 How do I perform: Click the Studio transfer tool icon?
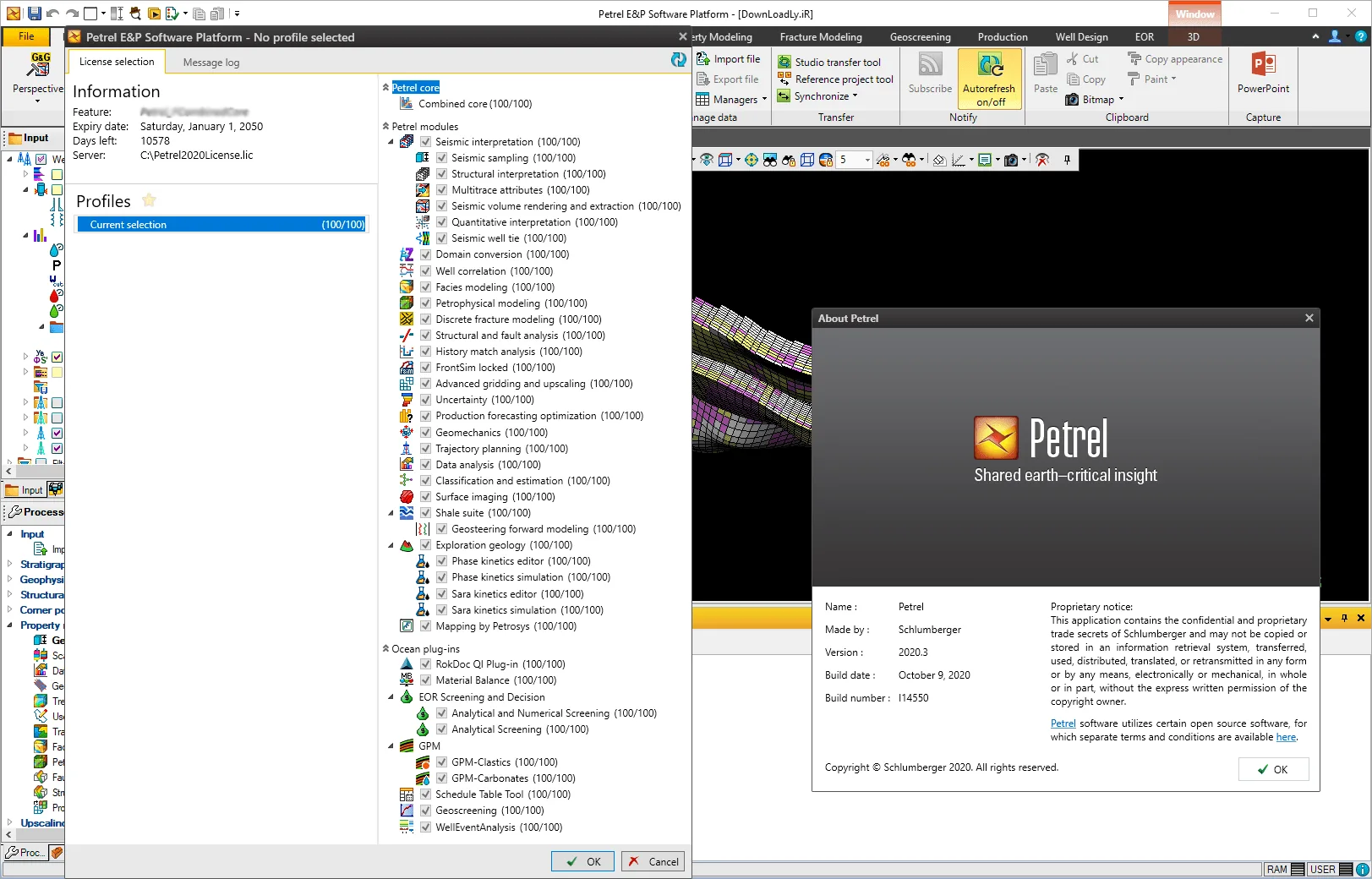pos(784,63)
